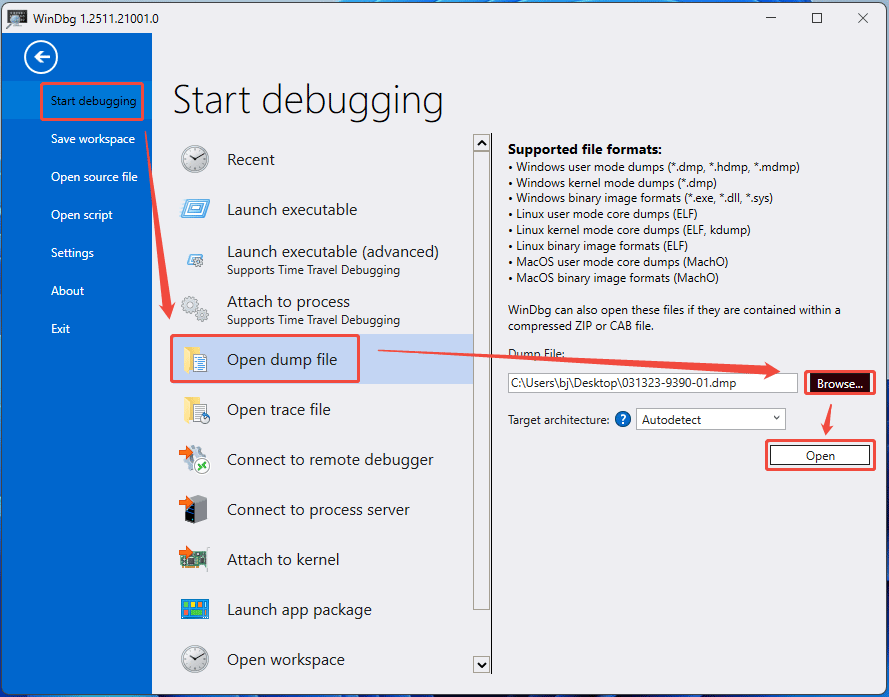This screenshot has width=889, height=697.
Task: Click the Browse button for dump files
Action: click(x=839, y=382)
